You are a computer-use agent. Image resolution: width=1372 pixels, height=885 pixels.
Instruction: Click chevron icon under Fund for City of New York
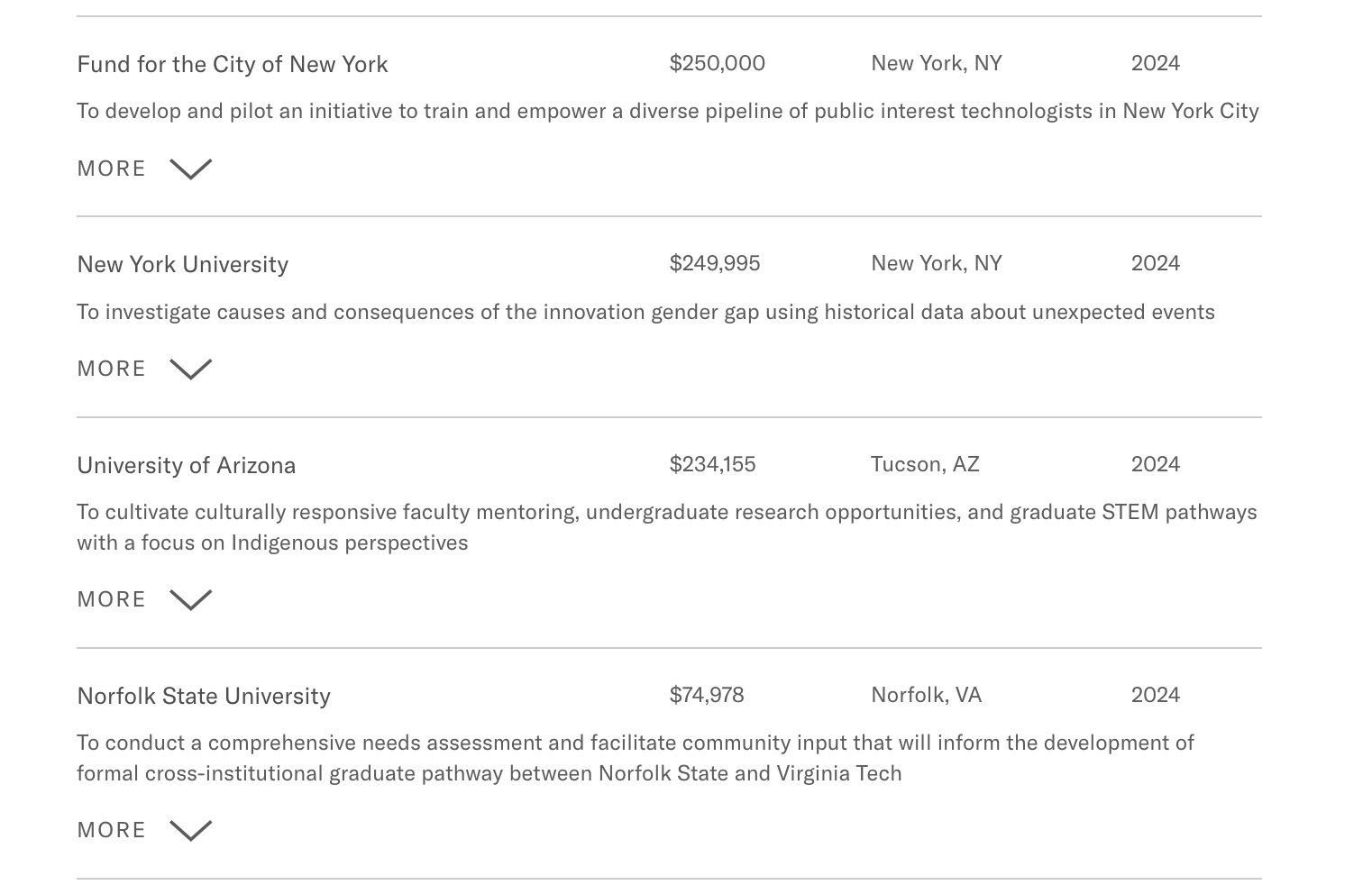click(190, 169)
